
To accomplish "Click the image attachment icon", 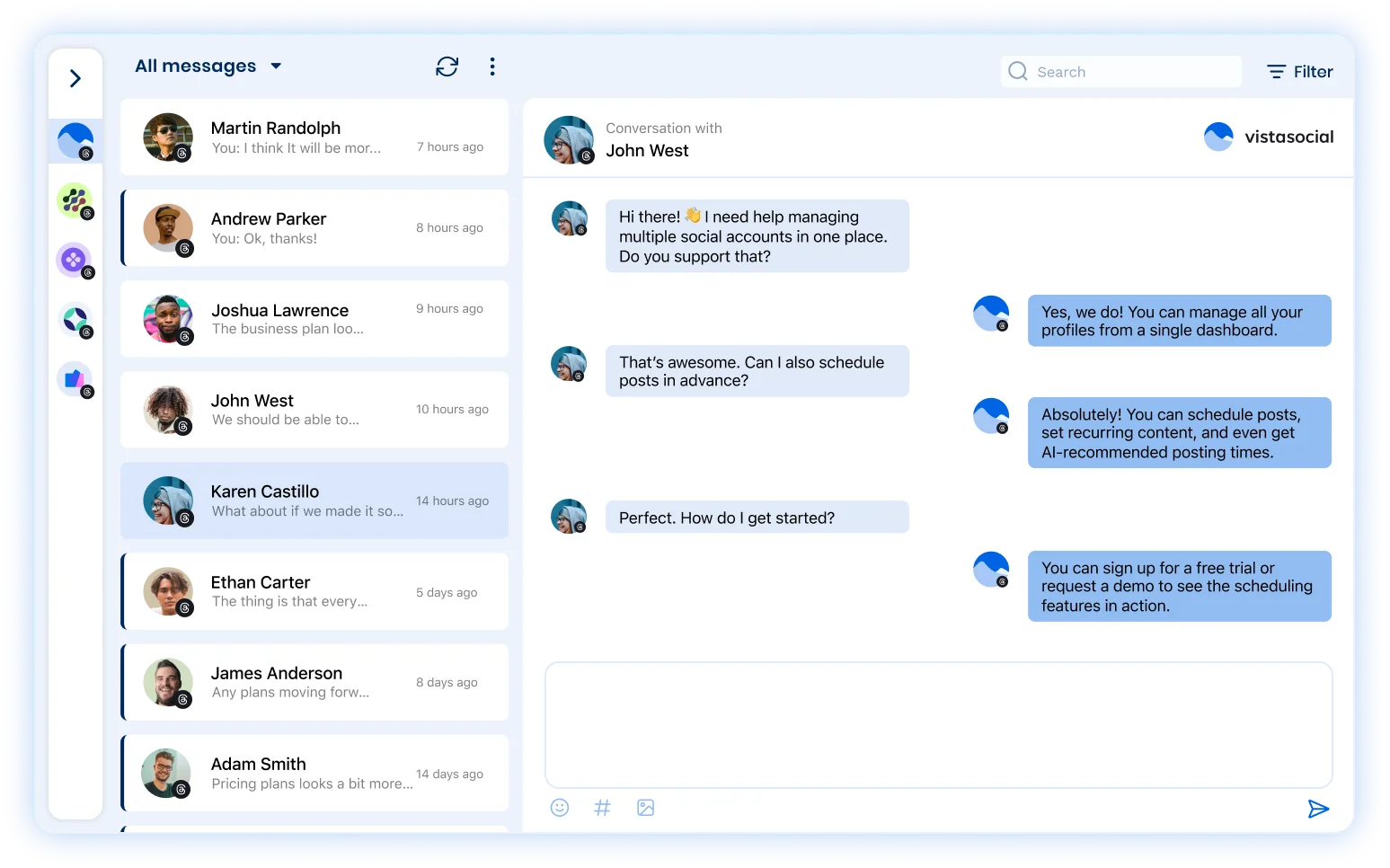I will [x=645, y=807].
